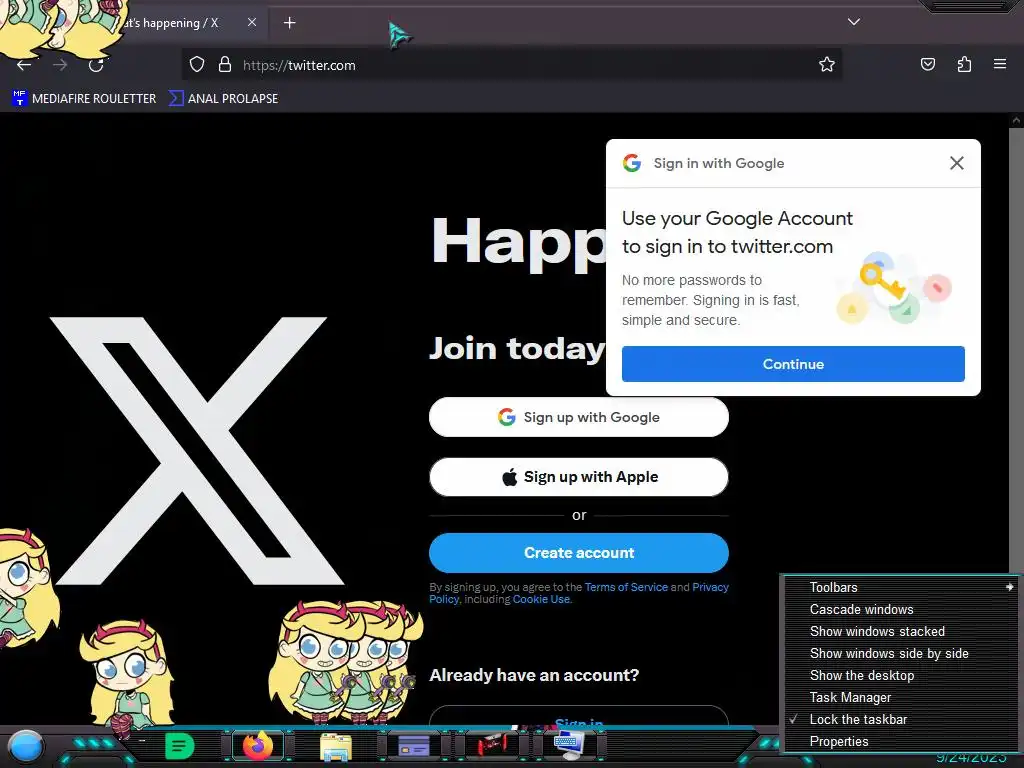This screenshot has height=768, width=1024.
Task: Open File Explorer from the taskbar
Action: click(x=336, y=746)
